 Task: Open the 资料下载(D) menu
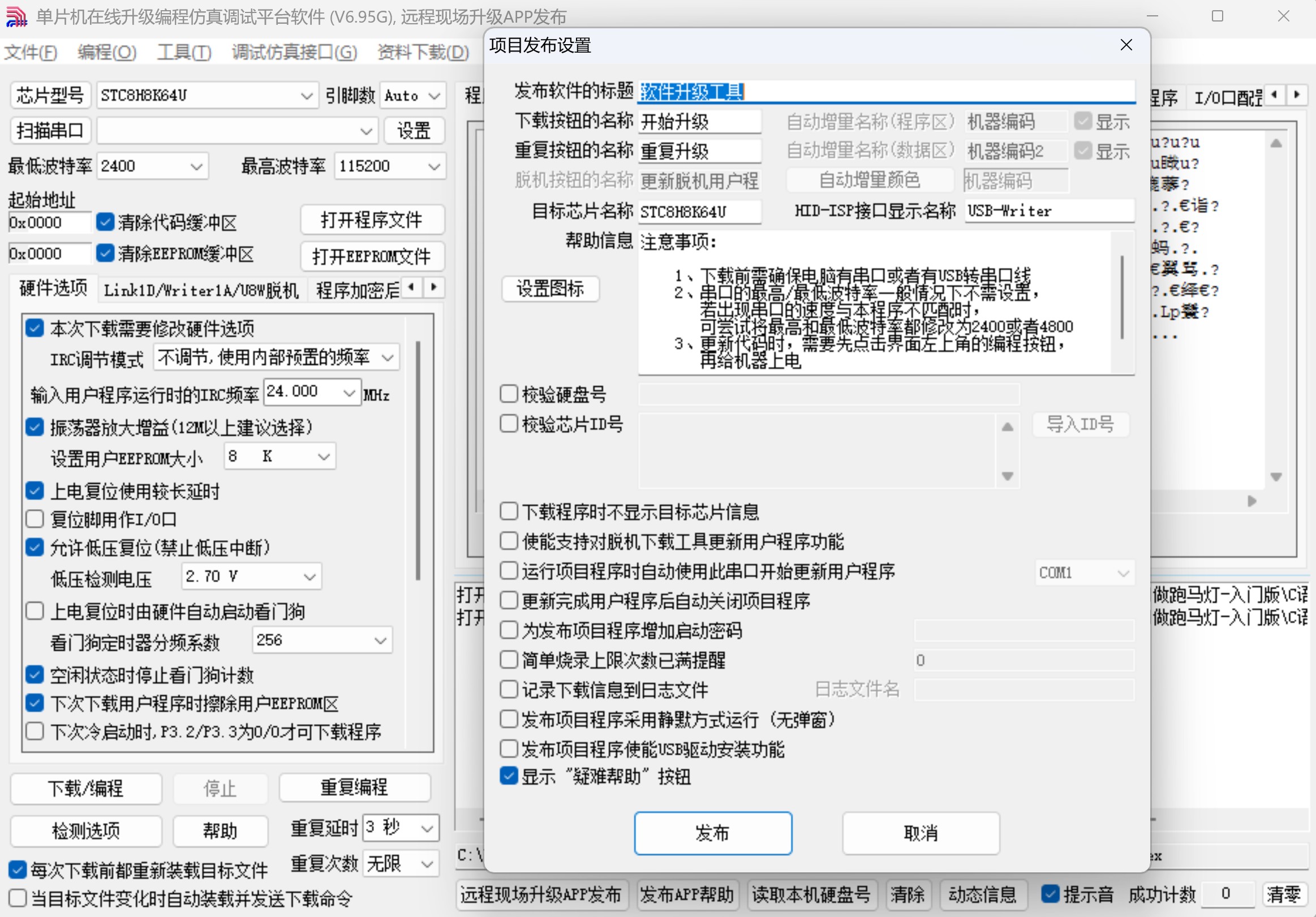tap(424, 52)
